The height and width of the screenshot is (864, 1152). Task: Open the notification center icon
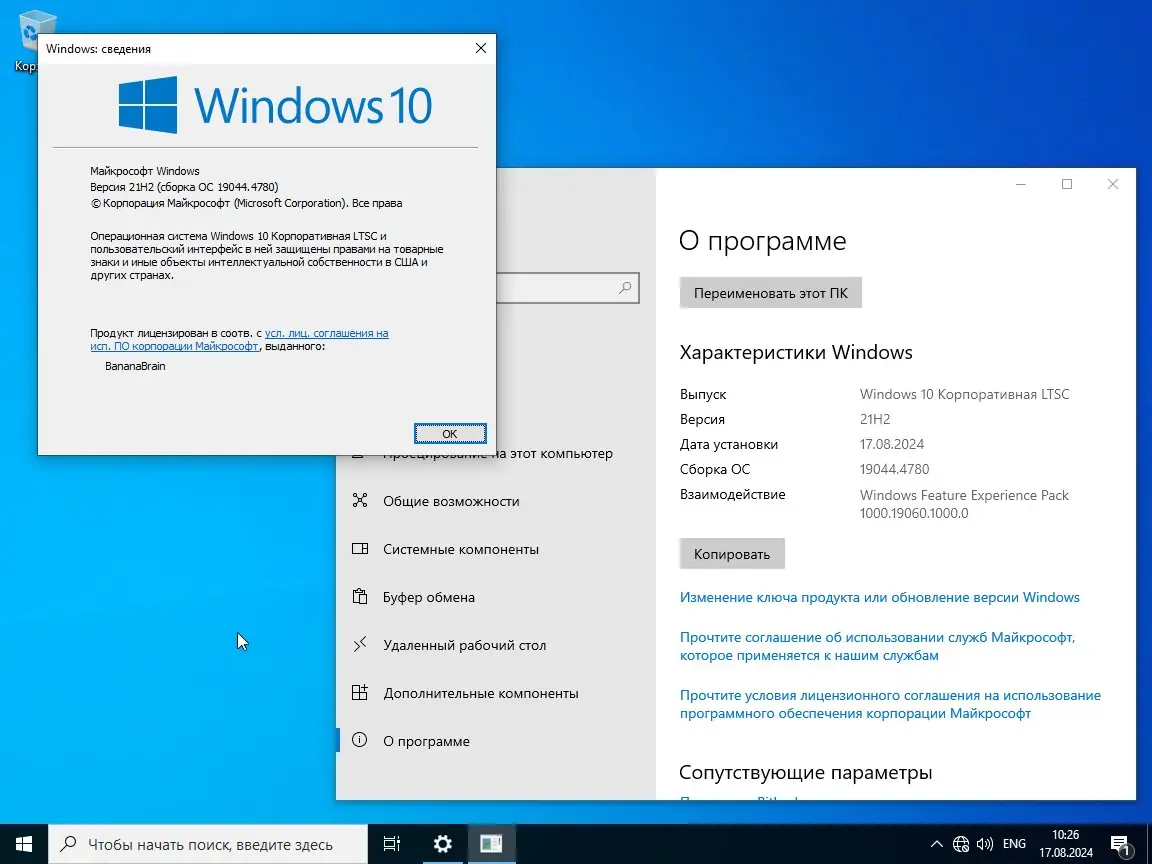pyautogui.click(x=1120, y=844)
